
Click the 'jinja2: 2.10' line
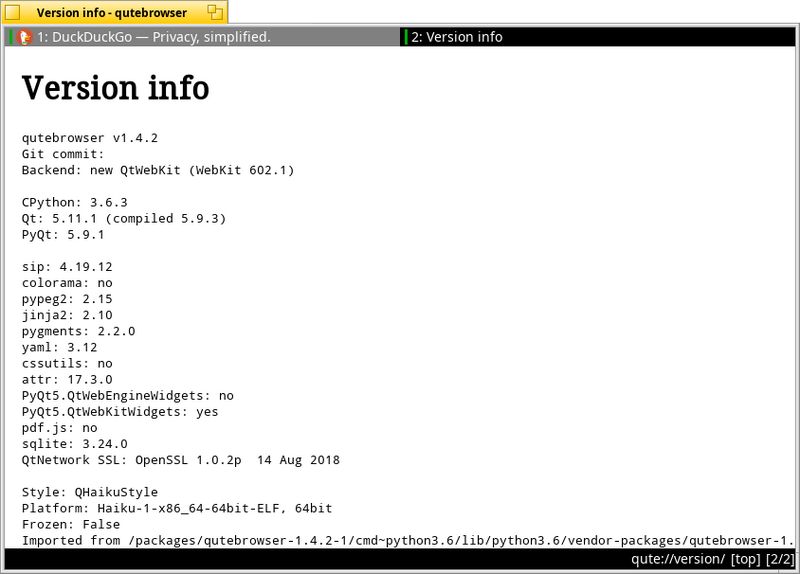(x=67, y=315)
